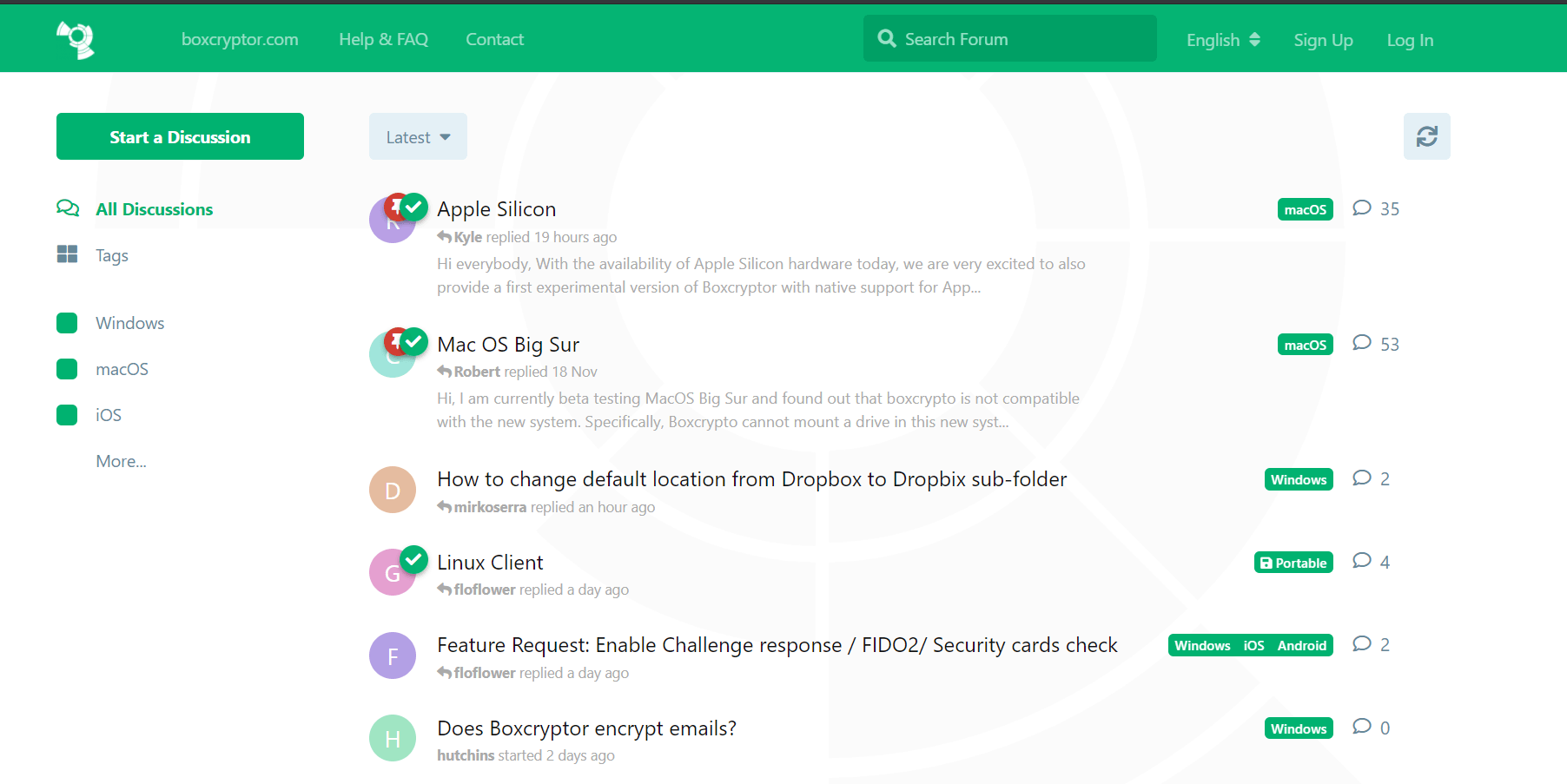Screen dimensions: 1567x784
Task: Click Log In in the header
Action: pos(1410,40)
